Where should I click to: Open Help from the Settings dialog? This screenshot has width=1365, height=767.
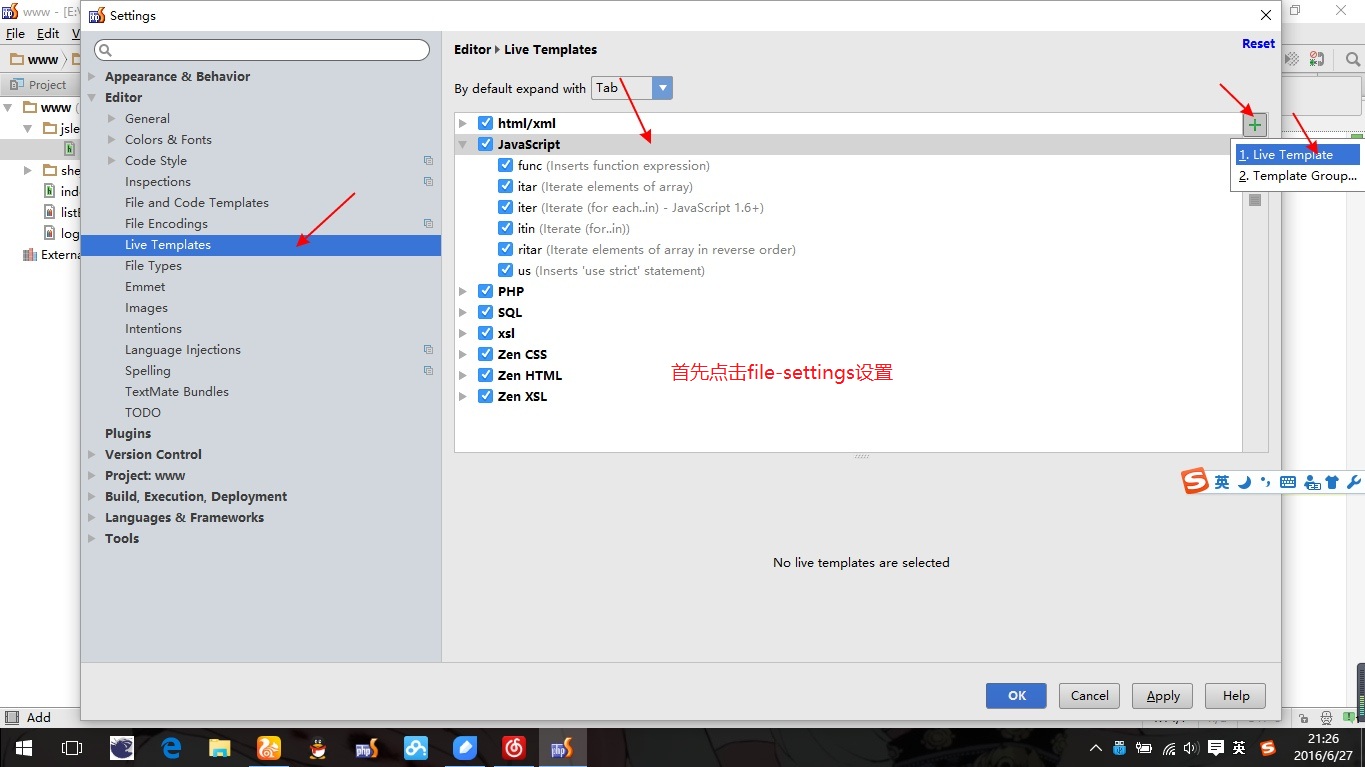(x=1236, y=696)
